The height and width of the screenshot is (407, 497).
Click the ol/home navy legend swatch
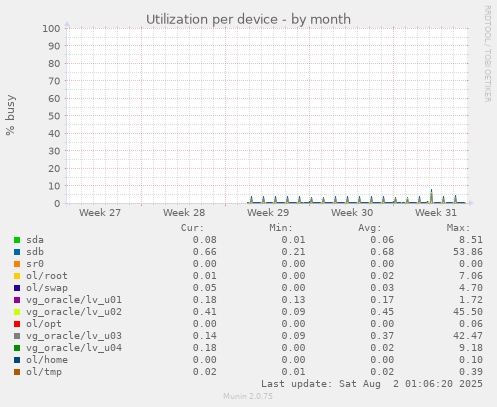pos(17,360)
